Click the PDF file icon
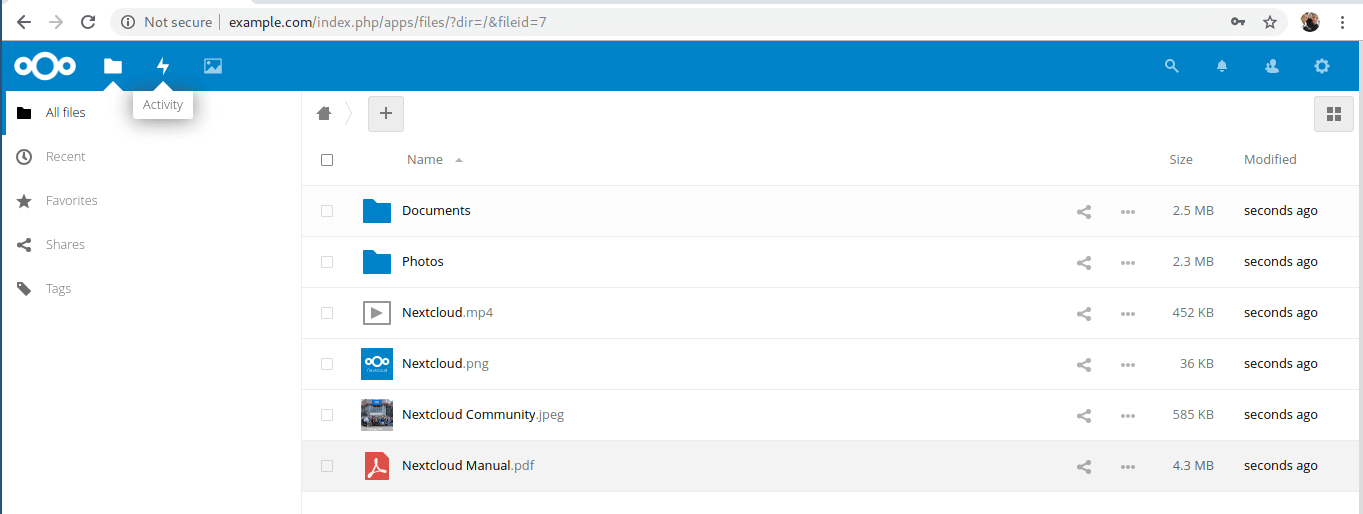The image size is (1363, 514). (377, 466)
